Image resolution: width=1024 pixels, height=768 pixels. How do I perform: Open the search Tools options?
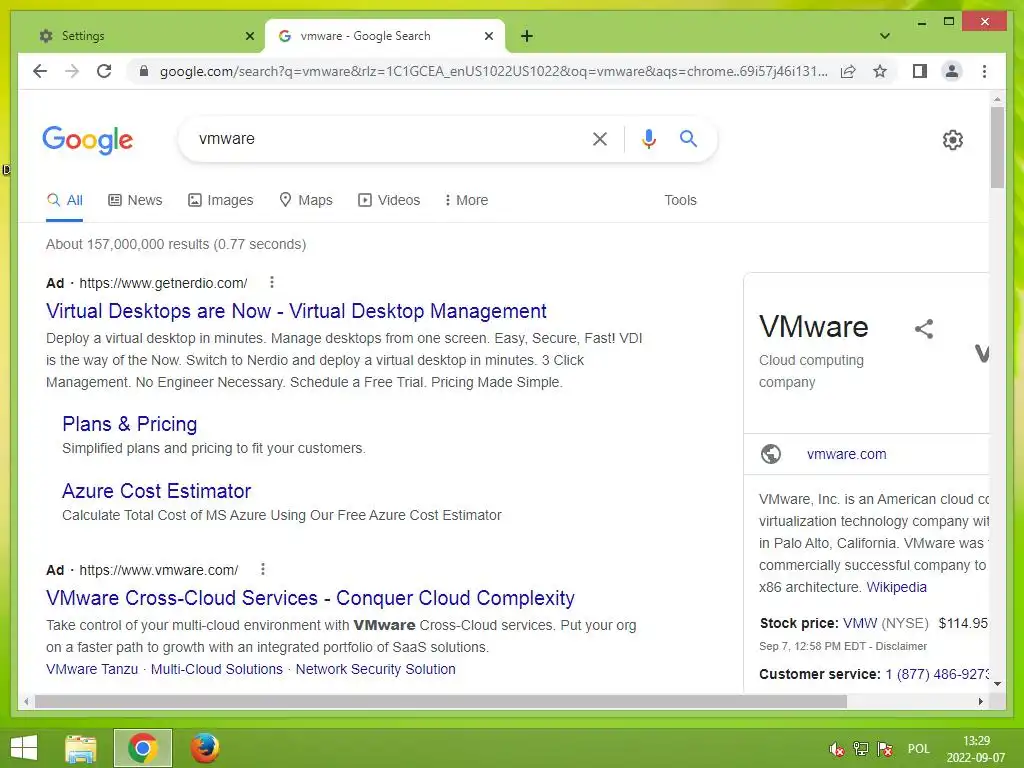tap(680, 200)
